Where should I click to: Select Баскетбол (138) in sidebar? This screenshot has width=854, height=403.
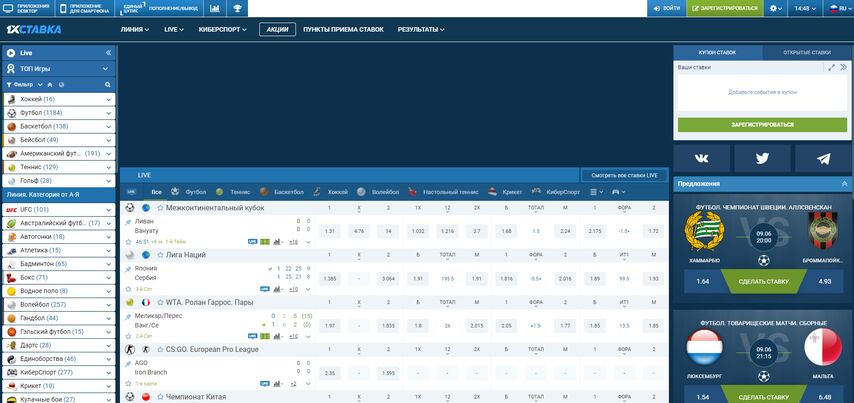tap(59, 126)
